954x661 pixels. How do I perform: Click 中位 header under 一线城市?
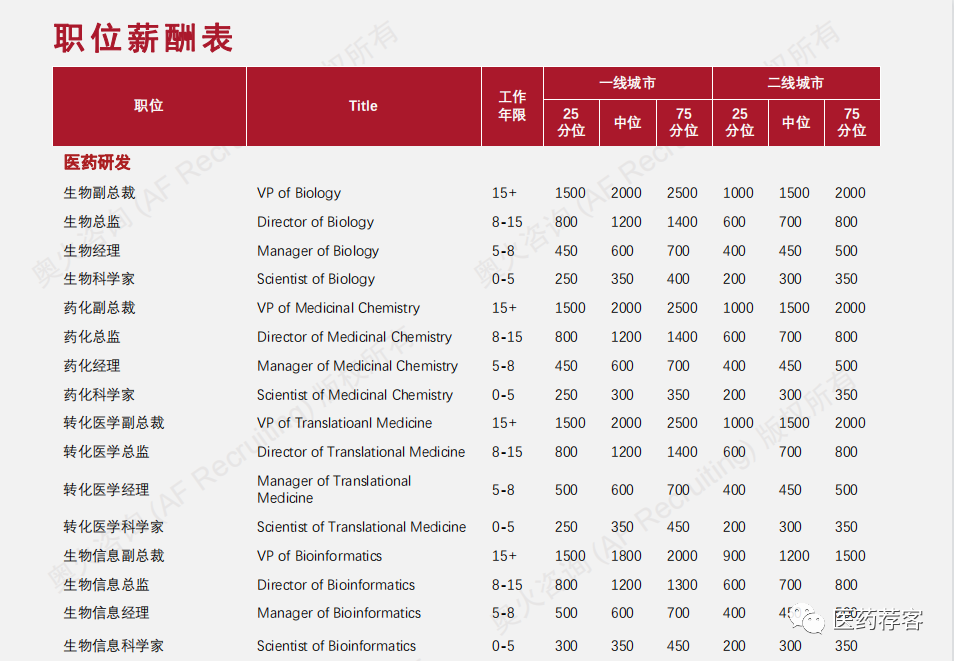pos(628,122)
